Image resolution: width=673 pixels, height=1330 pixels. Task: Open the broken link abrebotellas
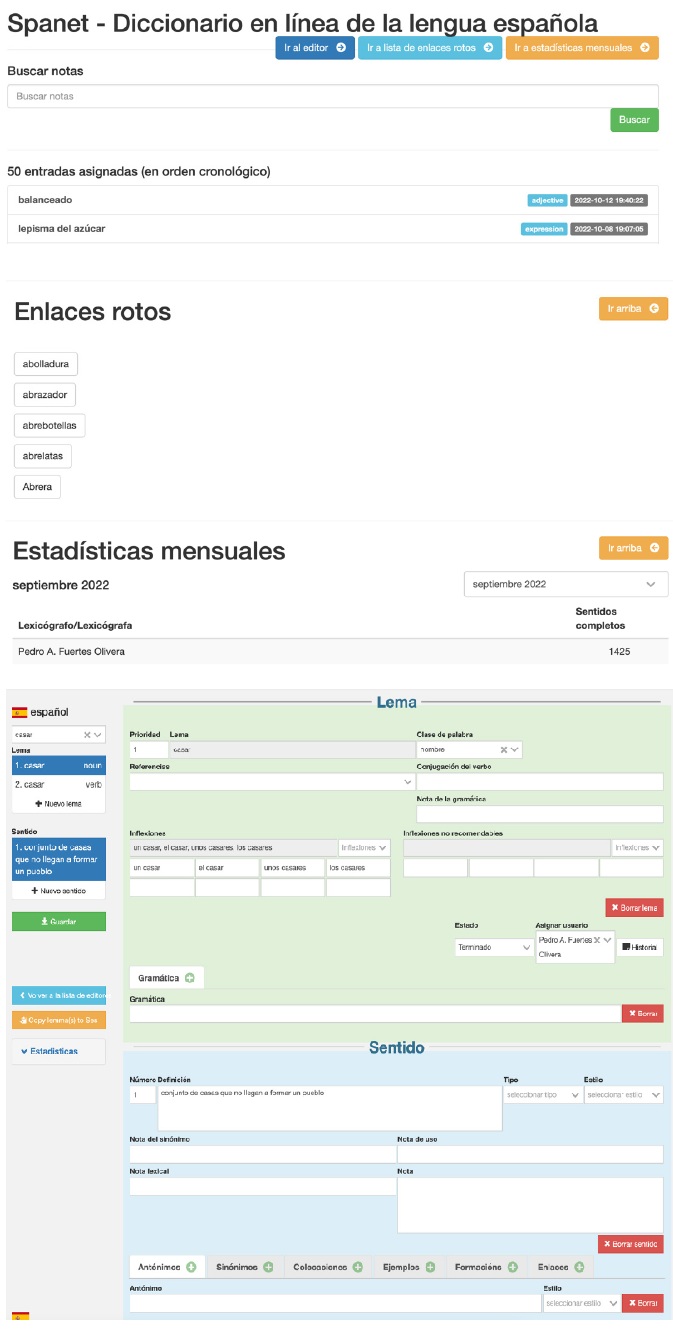pyautogui.click(x=49, y=425)
